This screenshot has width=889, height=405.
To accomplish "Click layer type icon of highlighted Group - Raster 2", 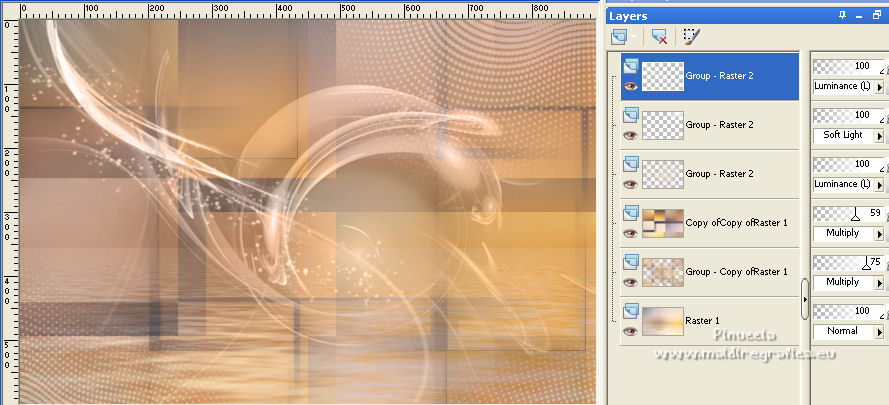I will [x=630, y=68].
